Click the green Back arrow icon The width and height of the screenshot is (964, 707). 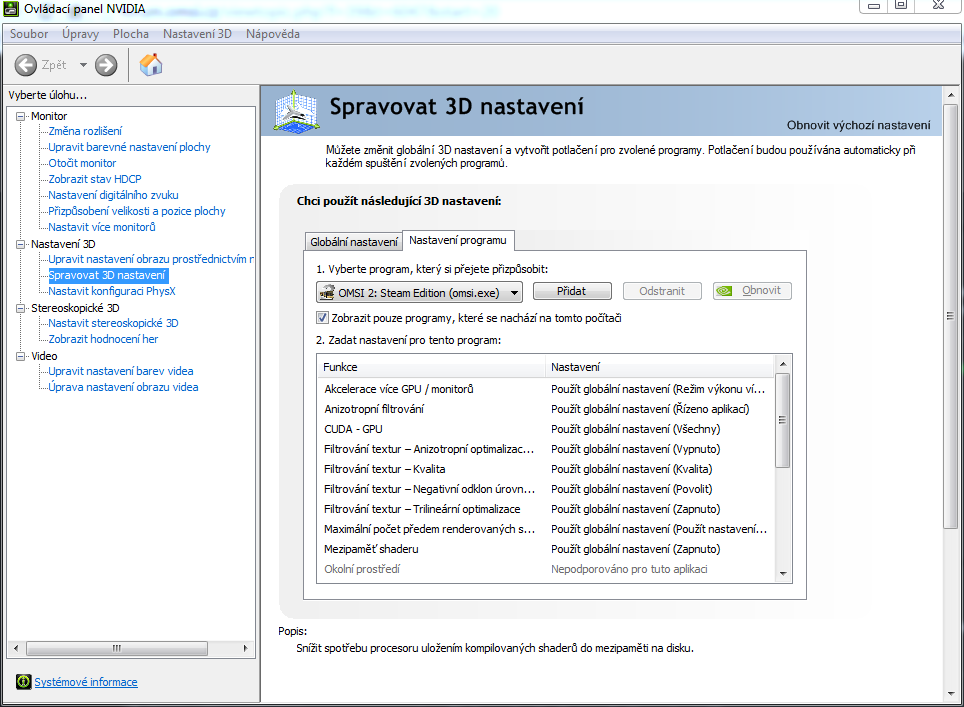[x=26, y=65]
